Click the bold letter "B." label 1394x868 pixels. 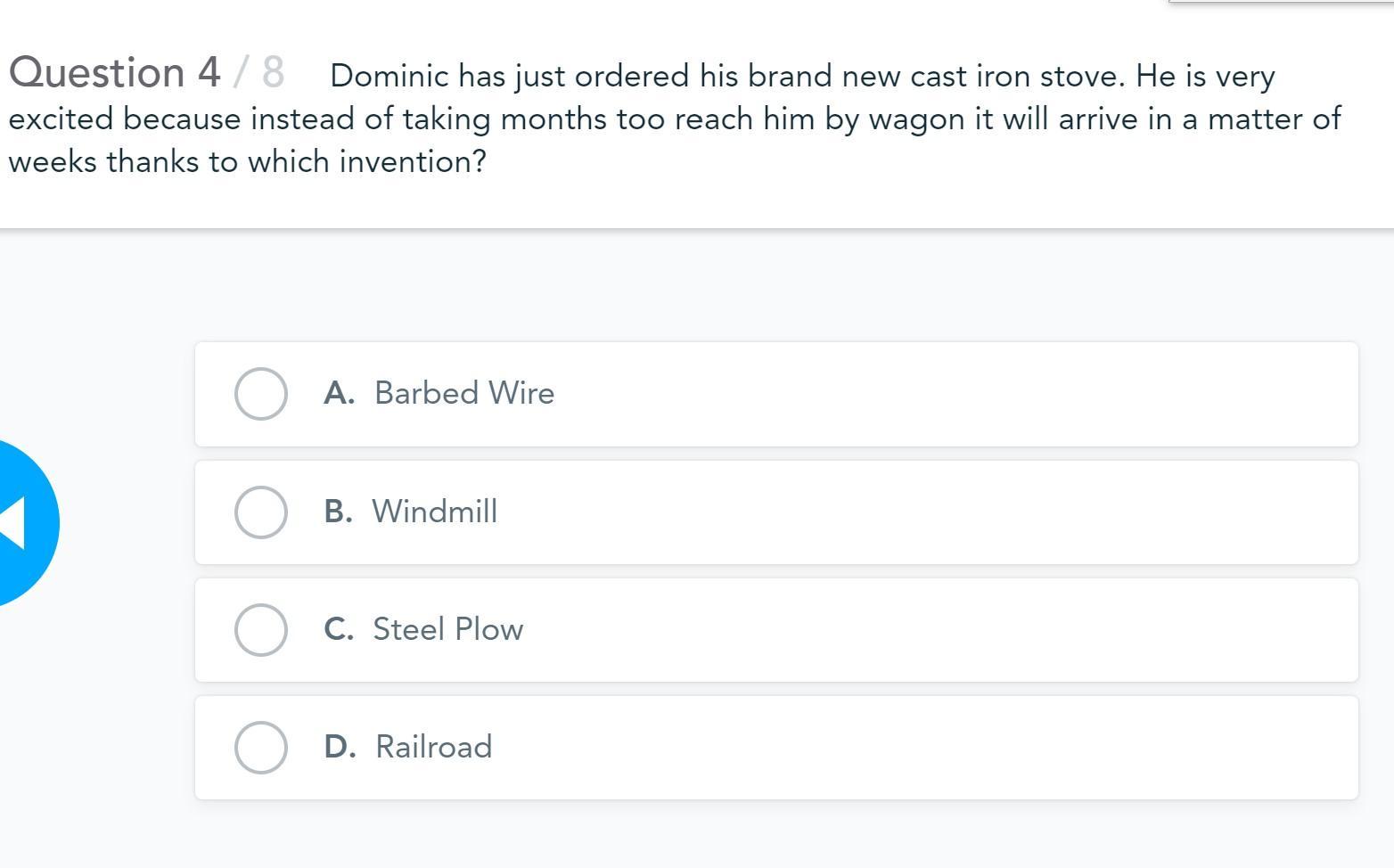(x=338, y=512)
